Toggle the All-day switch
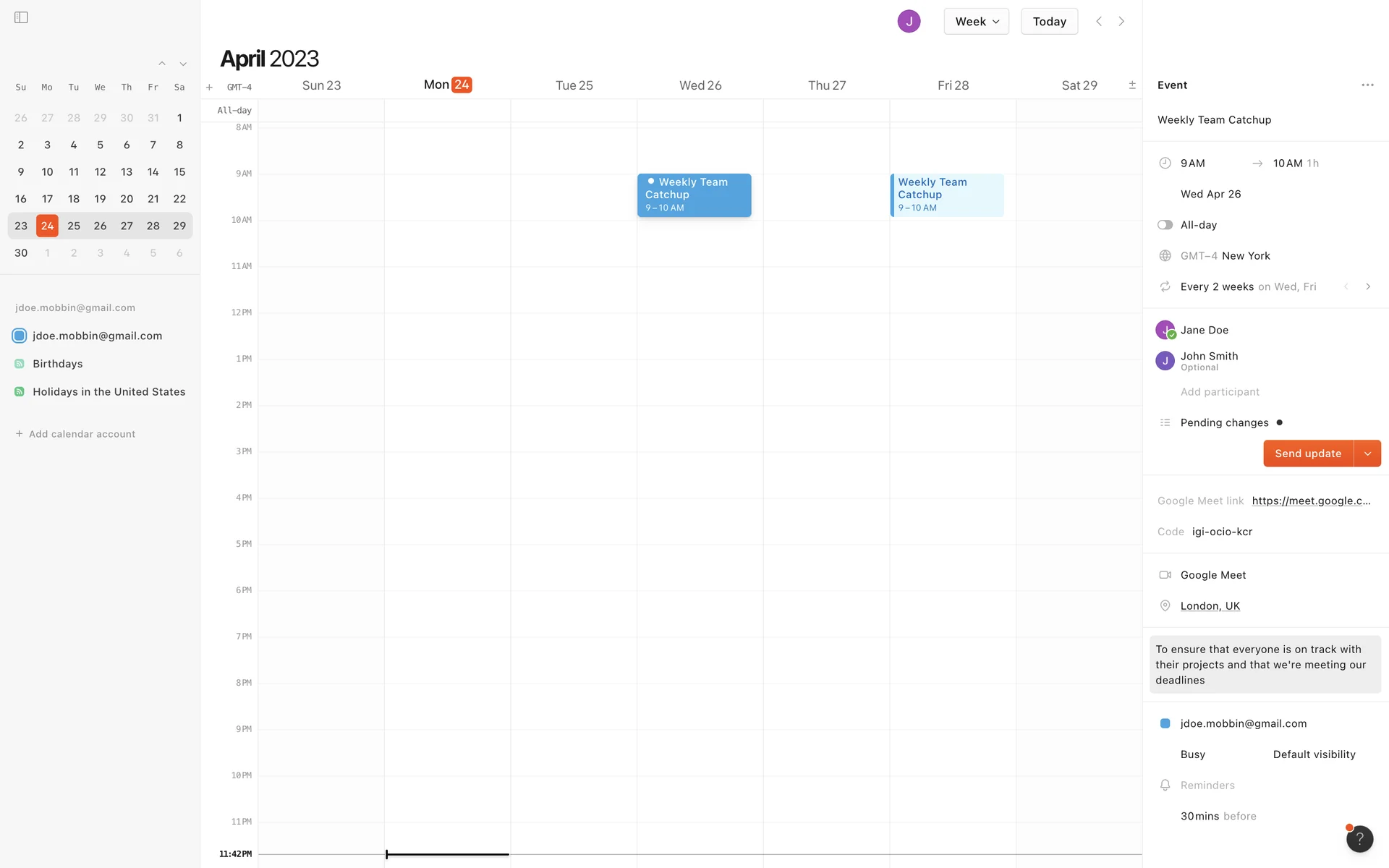1389x868 pixels. pos(1165,225)
